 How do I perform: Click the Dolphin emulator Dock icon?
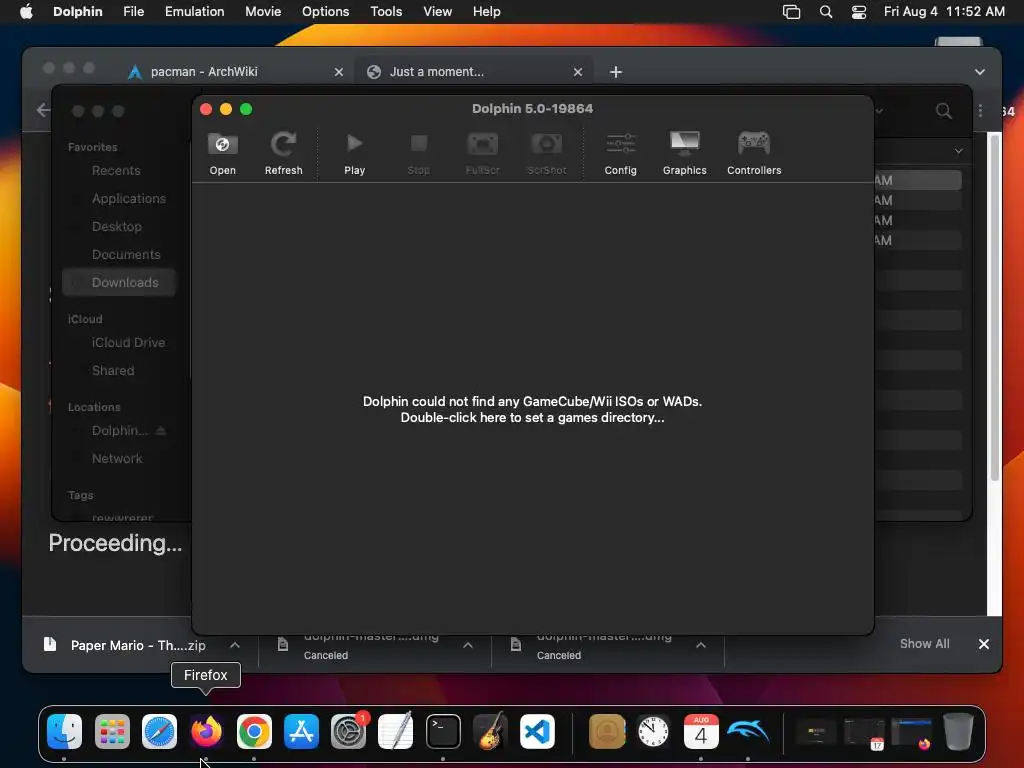[x=748, y=731]
